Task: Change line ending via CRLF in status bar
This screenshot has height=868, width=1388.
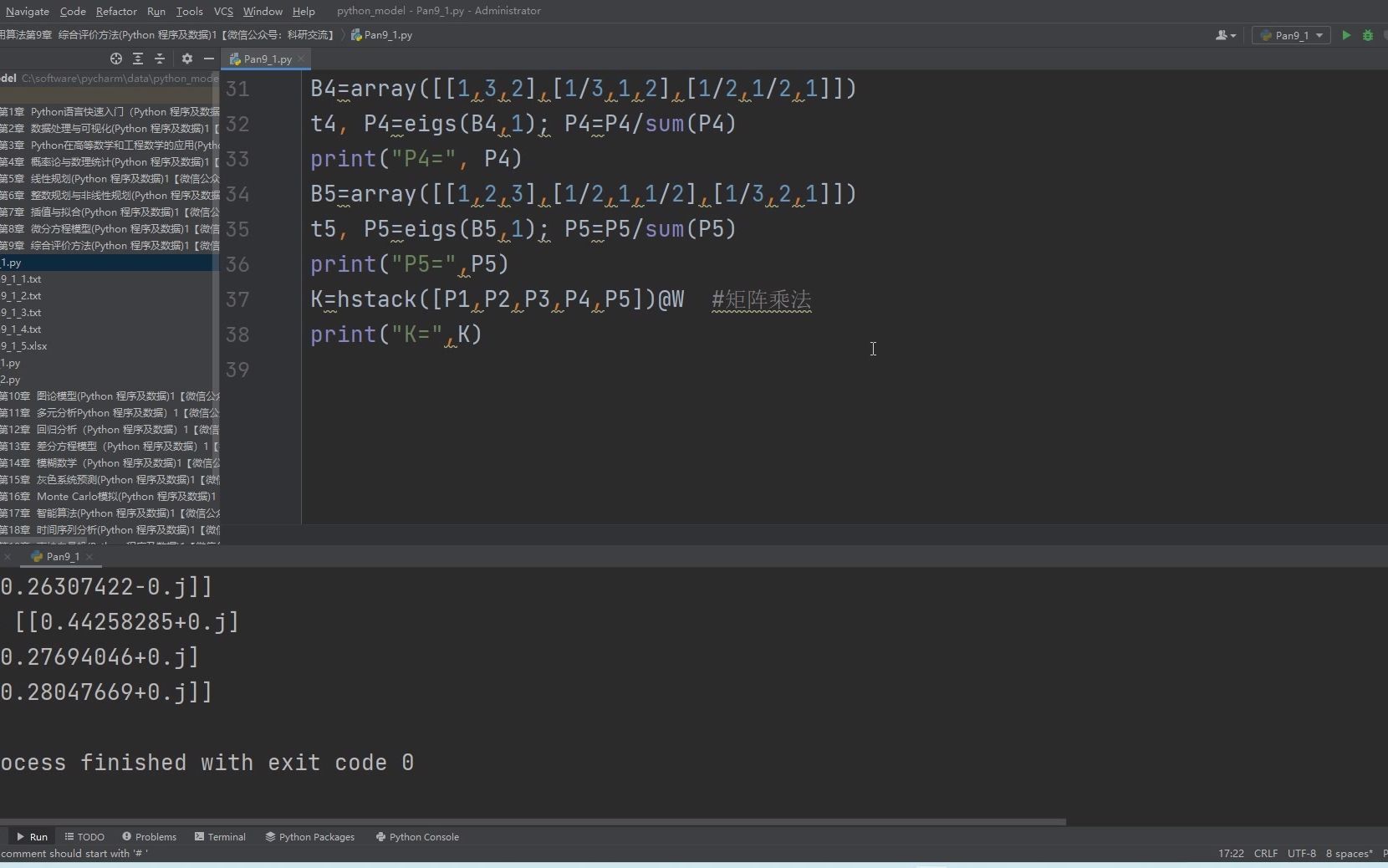Action: [x=1266, y=854]
